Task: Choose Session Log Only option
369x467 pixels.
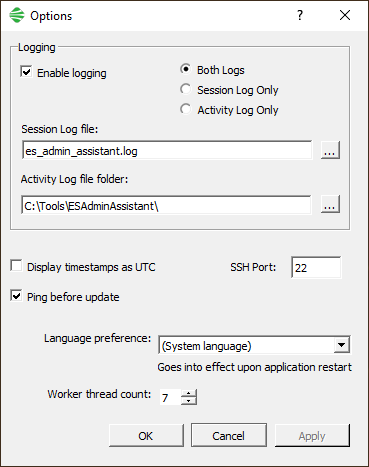Action: [x=186, y=89]
